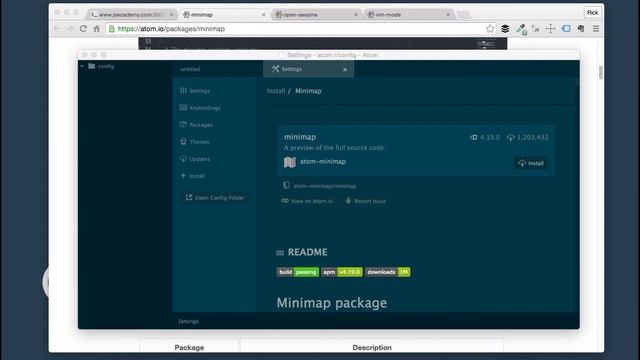This screenshot has height=360, width=640.
Task: Open the Install sidebar section
Action: point(193,176)
